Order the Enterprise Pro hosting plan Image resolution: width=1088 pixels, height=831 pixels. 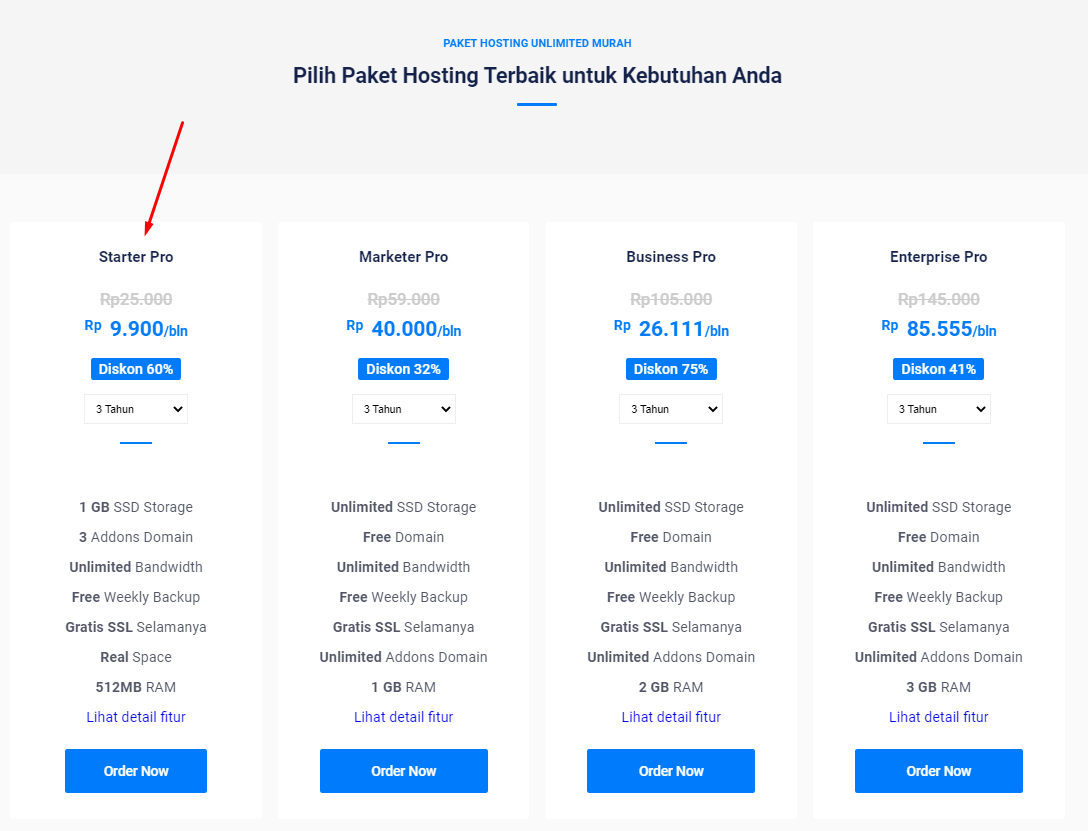(x=939, y=771)
